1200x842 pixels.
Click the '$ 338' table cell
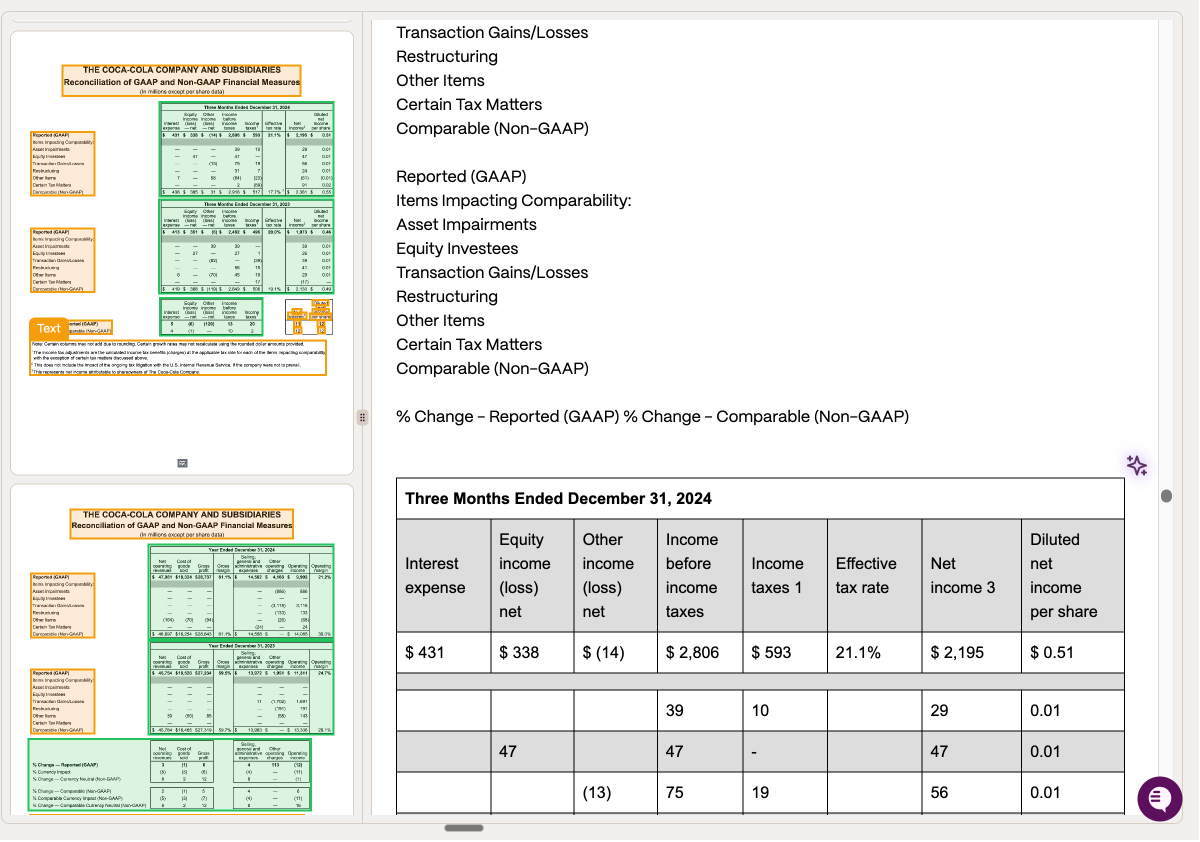click(532, 652)
